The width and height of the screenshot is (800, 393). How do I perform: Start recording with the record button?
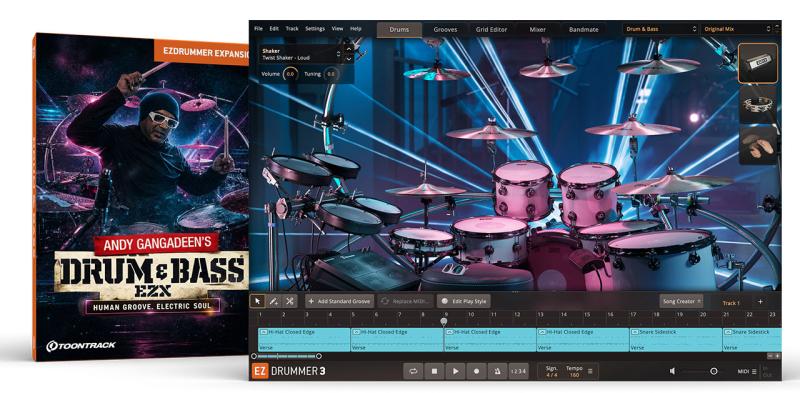(x=477, y=371)
